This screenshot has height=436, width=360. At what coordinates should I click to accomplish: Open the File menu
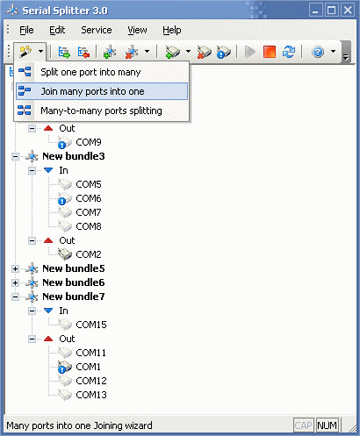[x=26, y=30]
